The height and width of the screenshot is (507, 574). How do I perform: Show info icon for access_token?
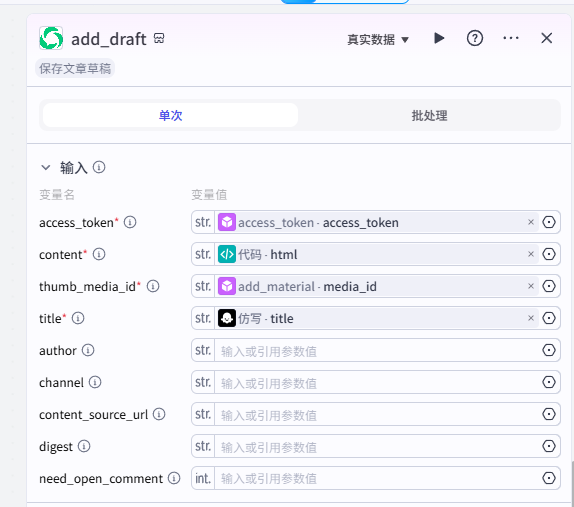pyautogui.click(x=130, y=222)
